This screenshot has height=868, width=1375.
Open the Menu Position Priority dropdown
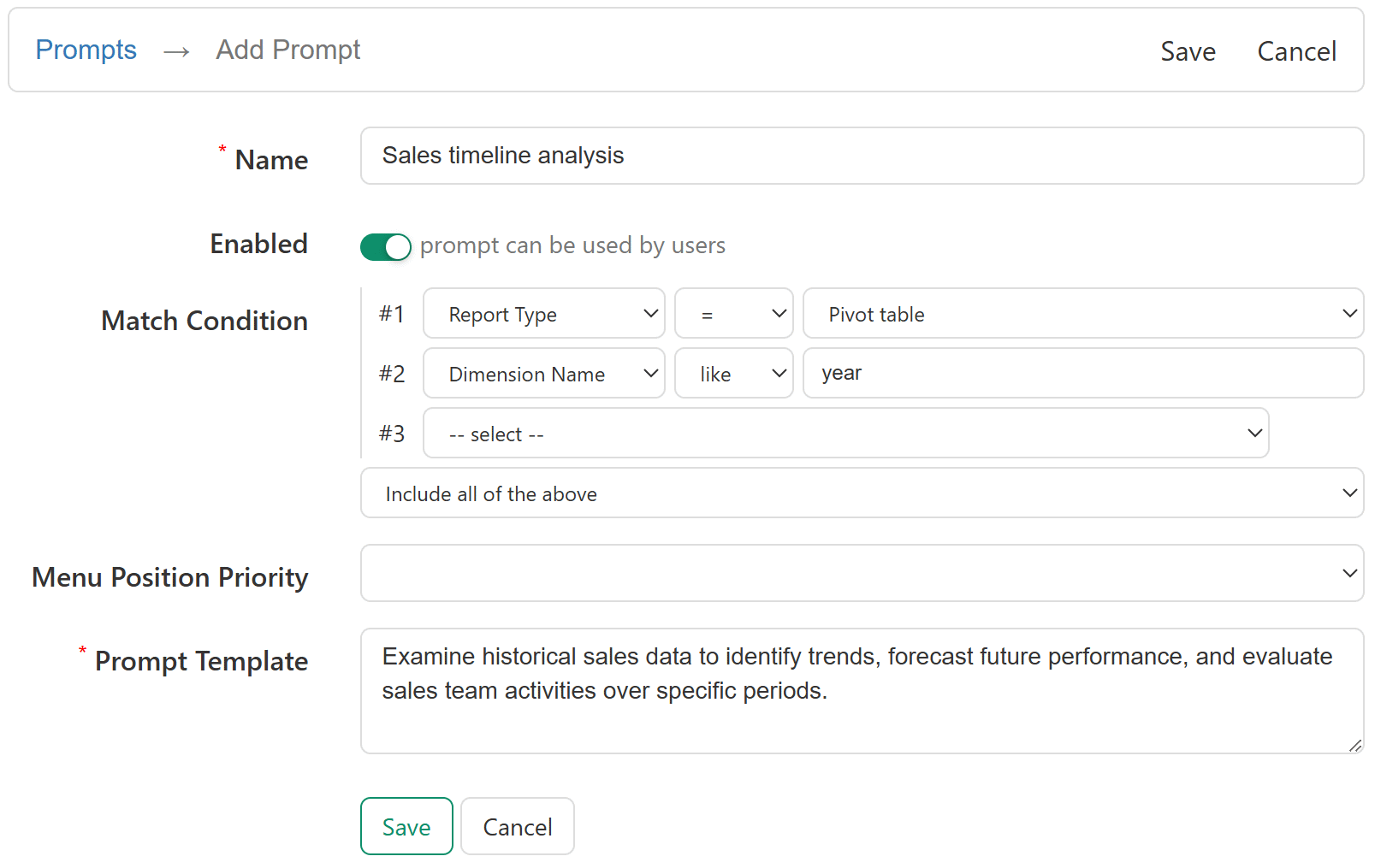point(861,573)
